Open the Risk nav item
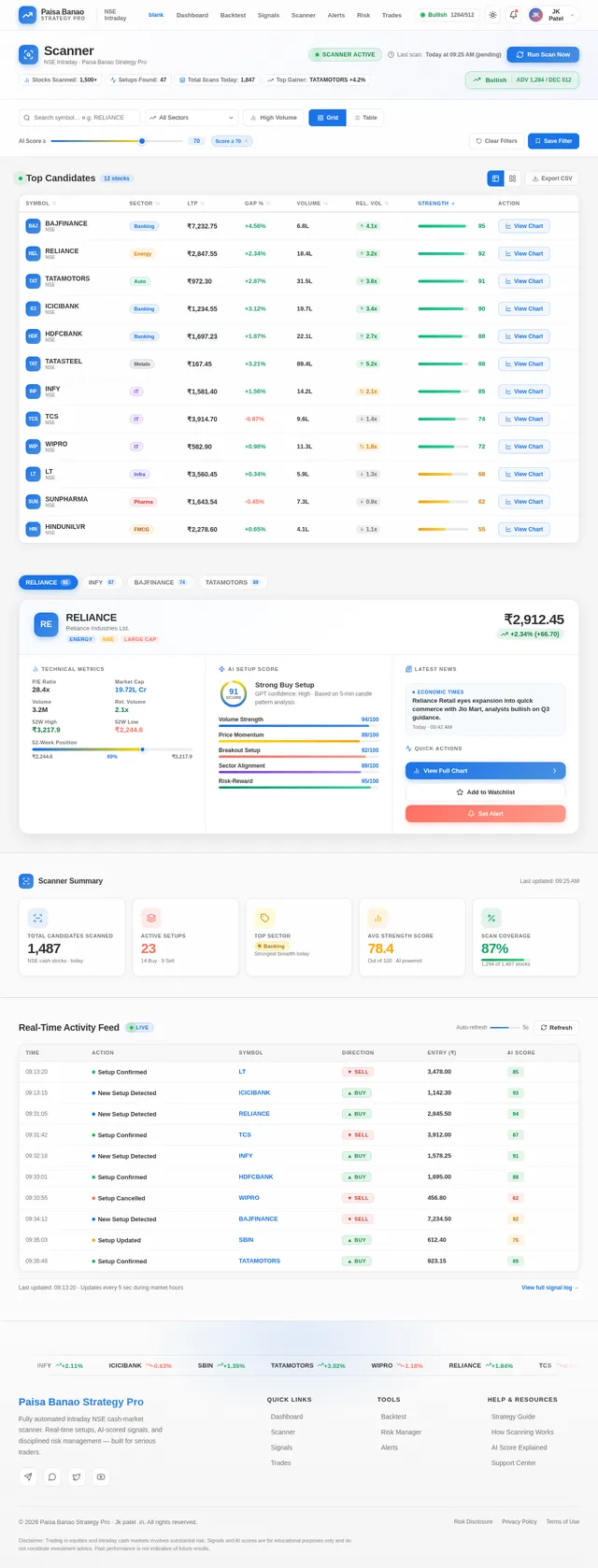The height and width of the screenshot is (1568, 598). click(363, 15)
